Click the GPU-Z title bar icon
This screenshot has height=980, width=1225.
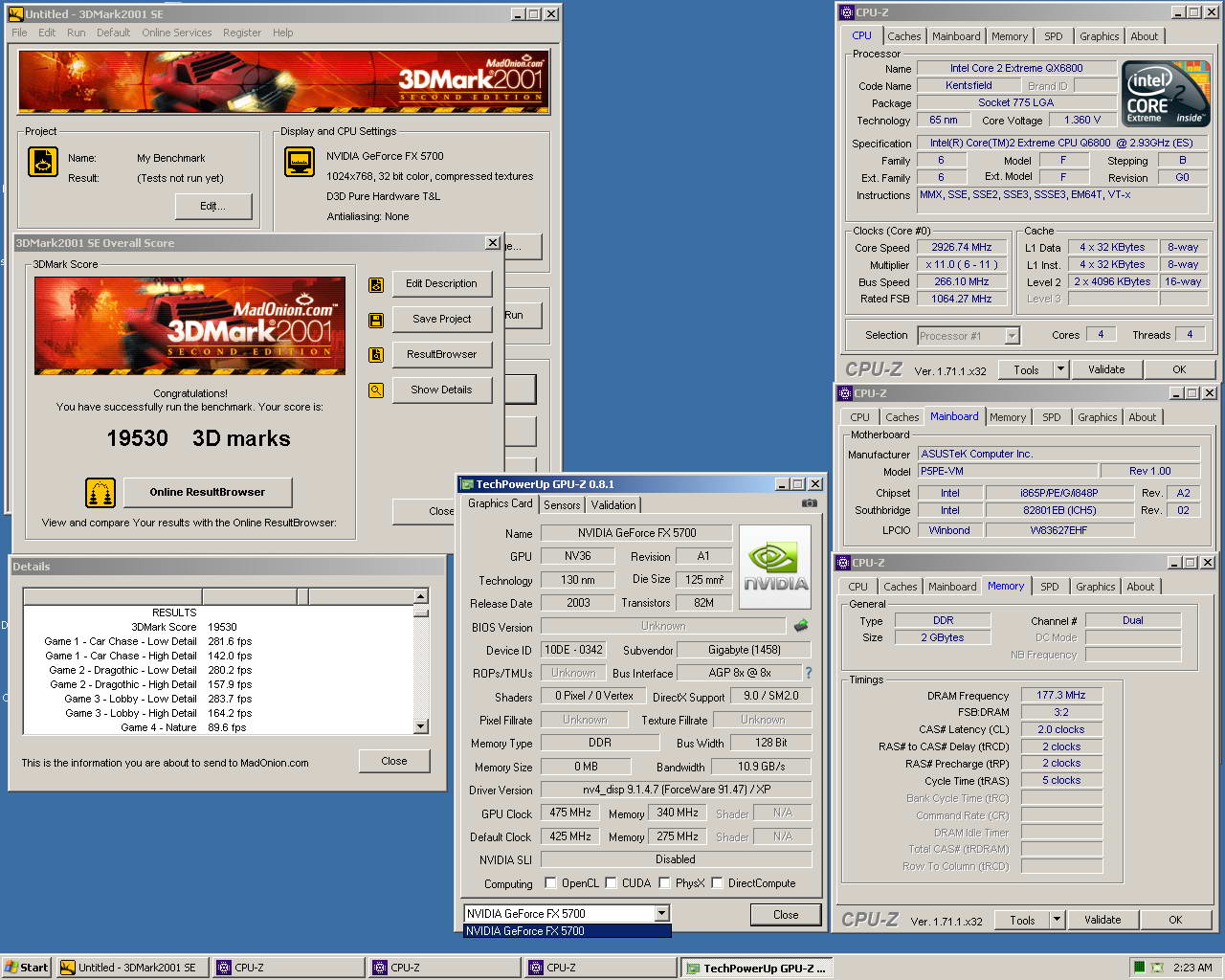coord(467,484)
